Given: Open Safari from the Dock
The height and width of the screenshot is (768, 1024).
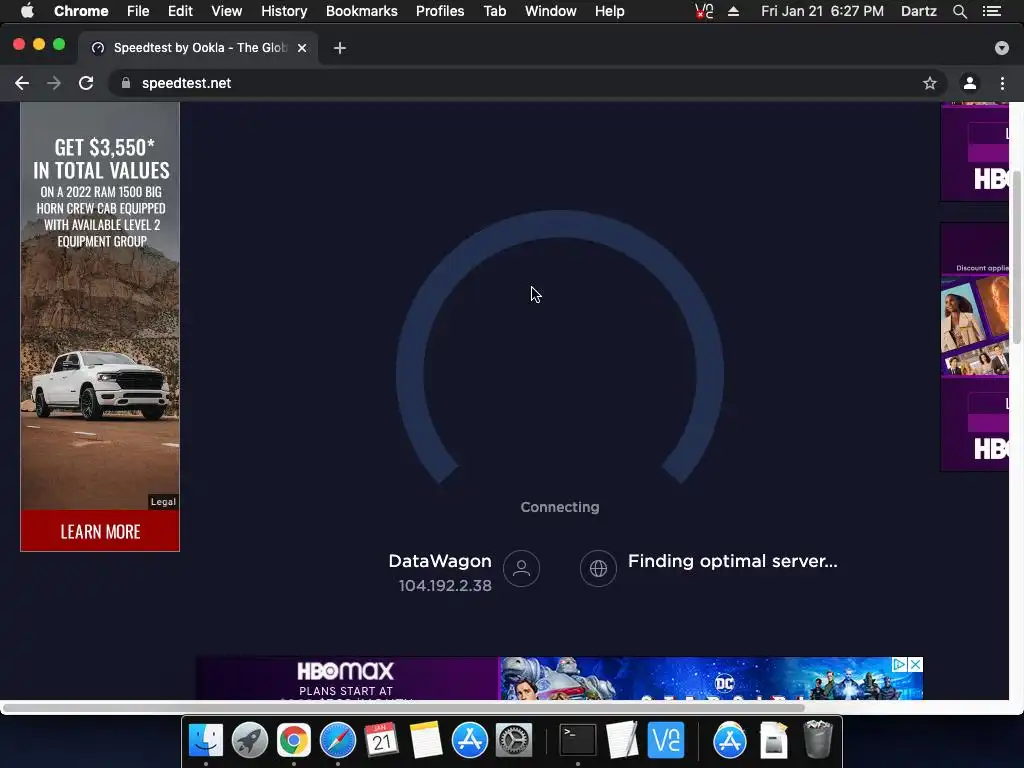Looking at the screenshot, I should [338, 741].
